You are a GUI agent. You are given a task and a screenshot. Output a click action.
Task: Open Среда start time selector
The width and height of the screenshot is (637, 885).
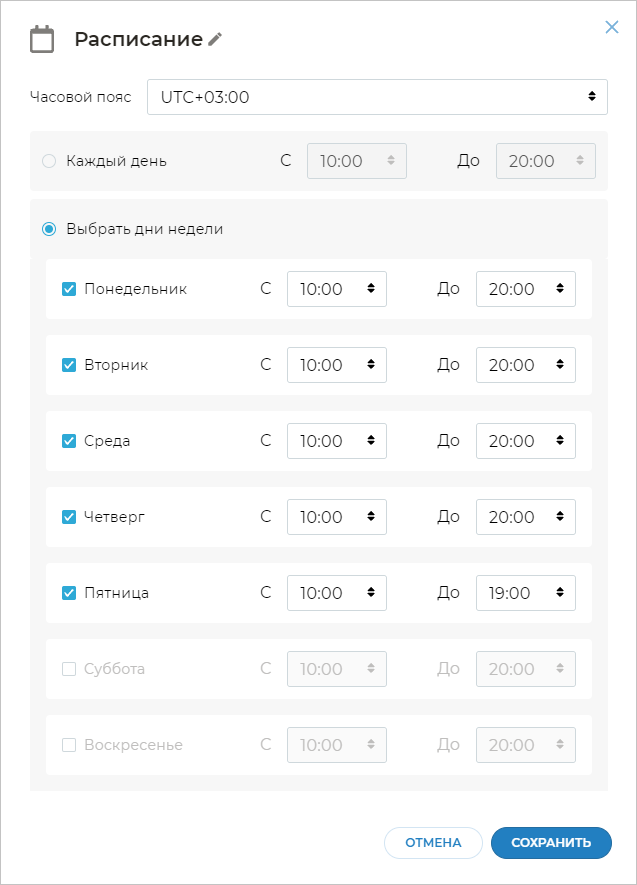point(336,441)
